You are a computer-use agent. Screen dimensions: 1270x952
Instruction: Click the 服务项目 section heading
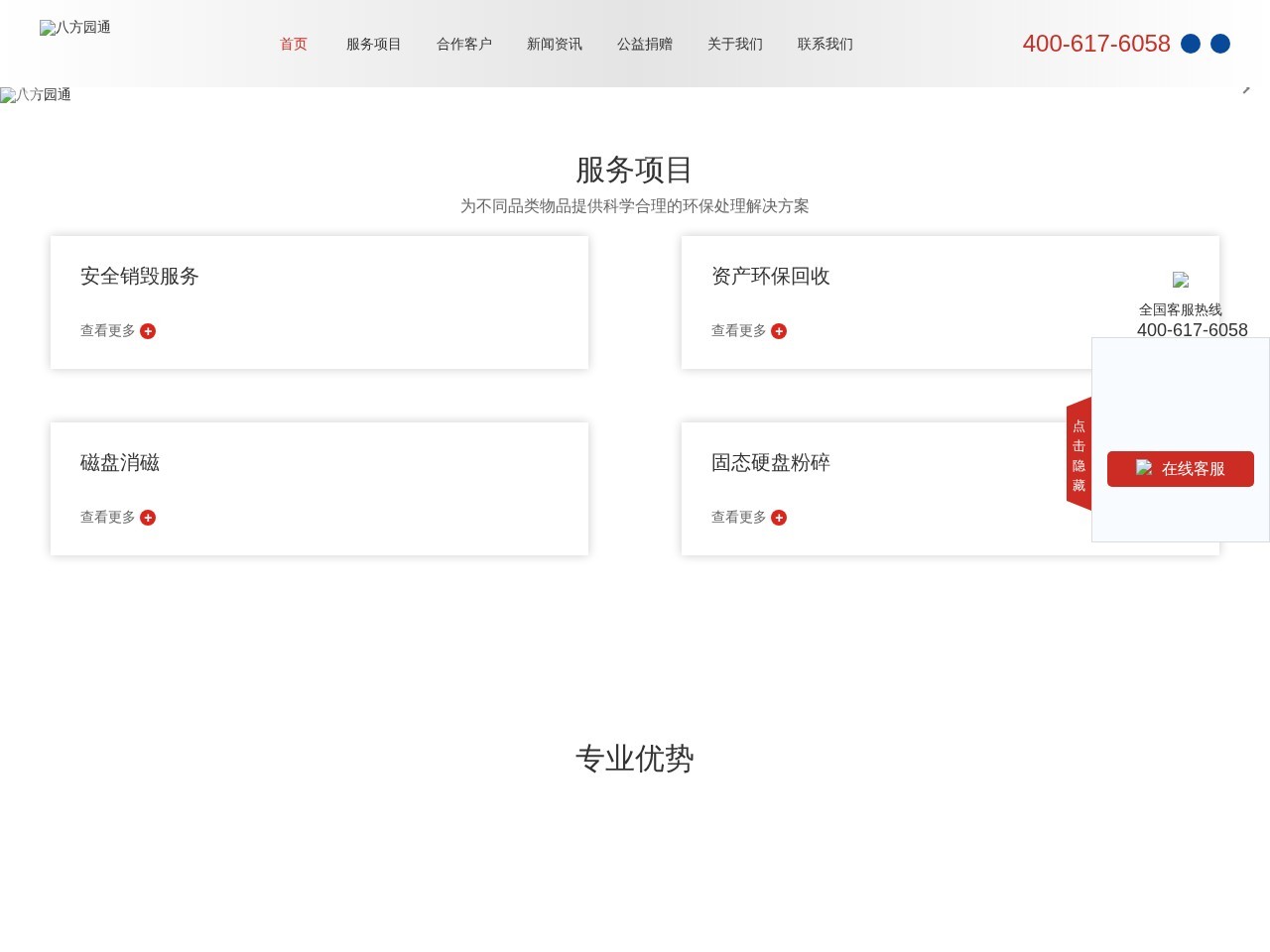coord(635,170)
